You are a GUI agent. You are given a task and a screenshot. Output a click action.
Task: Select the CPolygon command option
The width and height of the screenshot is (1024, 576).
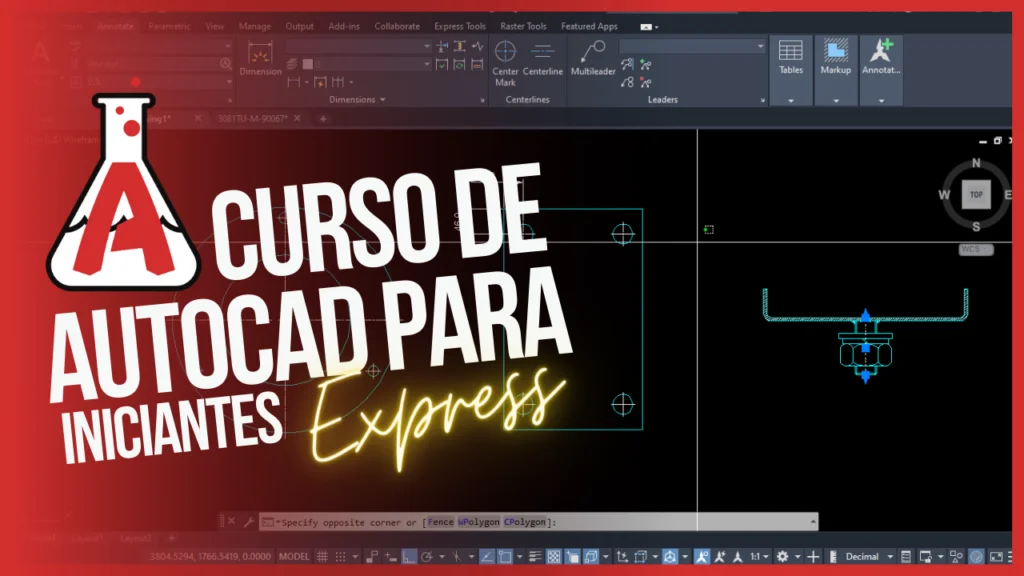[x=524, y=522]
